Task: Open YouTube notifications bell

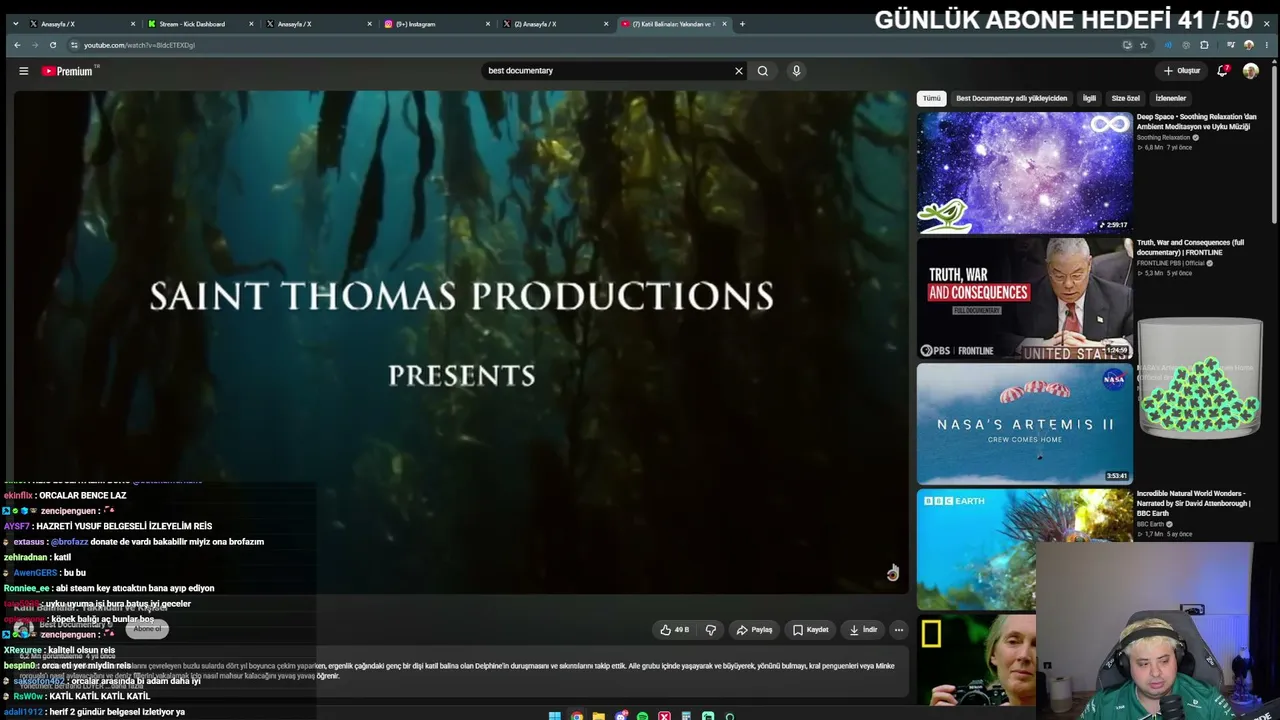Action: point(1222,71)
